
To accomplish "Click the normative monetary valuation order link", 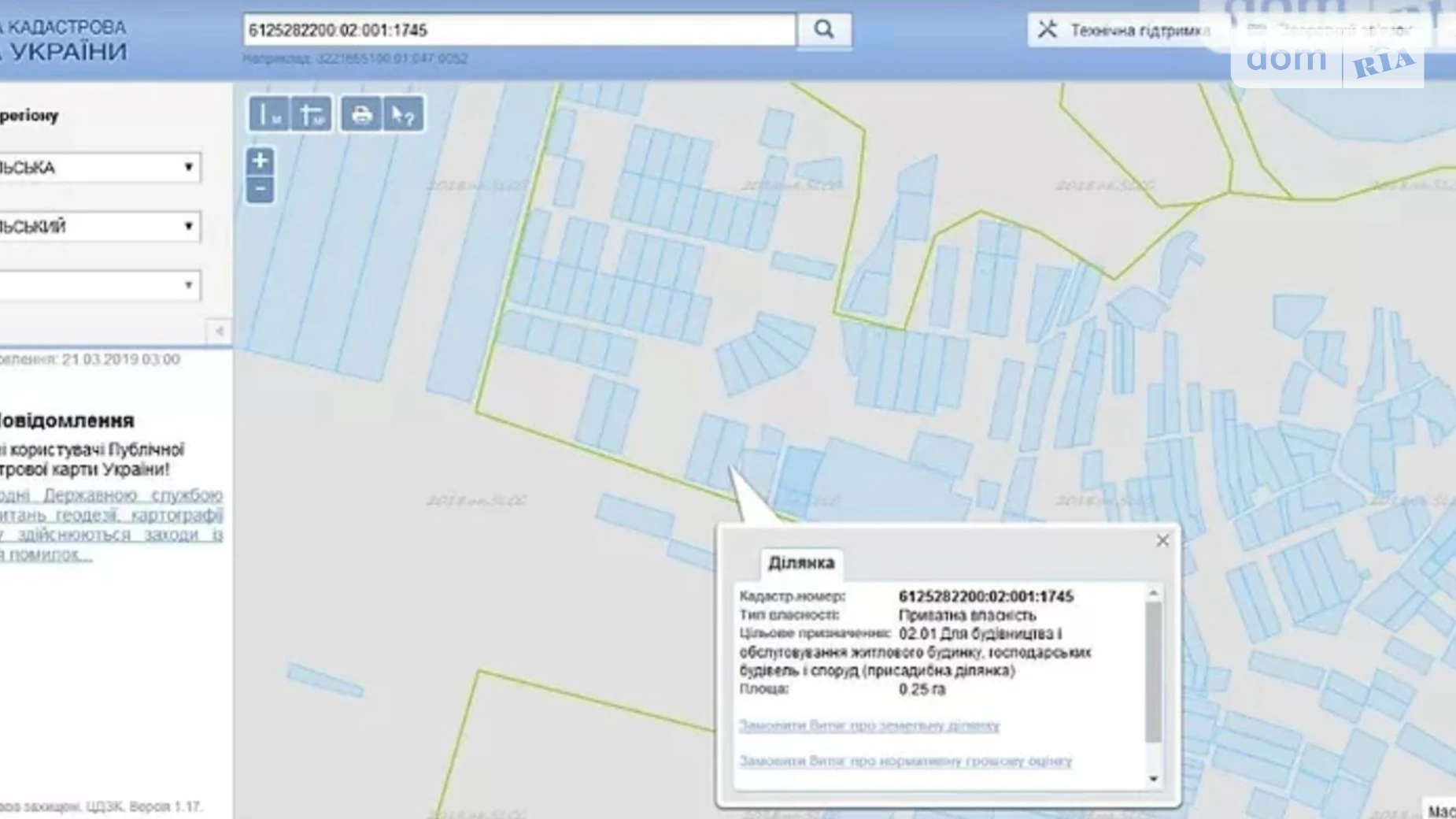I will (x=905, y=761).
